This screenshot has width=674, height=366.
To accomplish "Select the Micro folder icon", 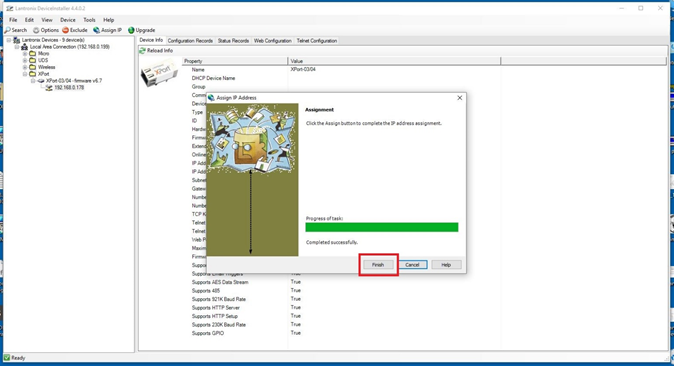I will coord(33,54).
